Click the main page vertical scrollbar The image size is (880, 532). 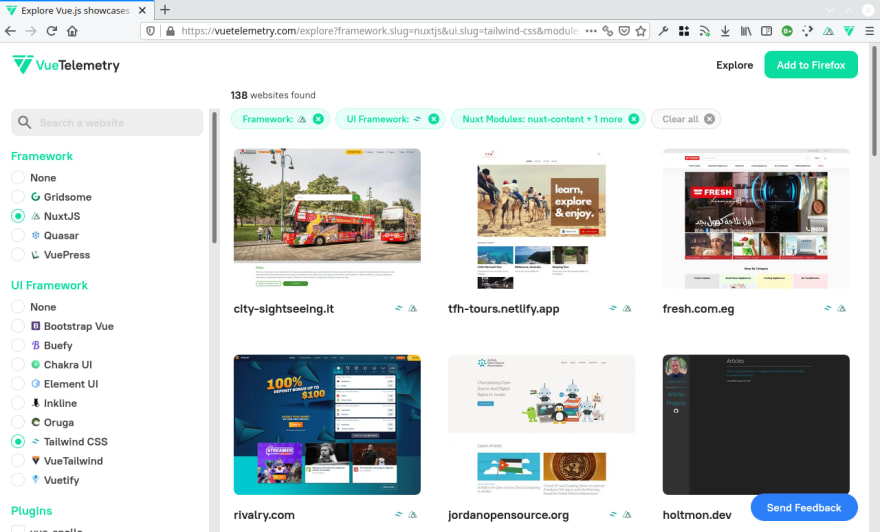pos(874,101)
